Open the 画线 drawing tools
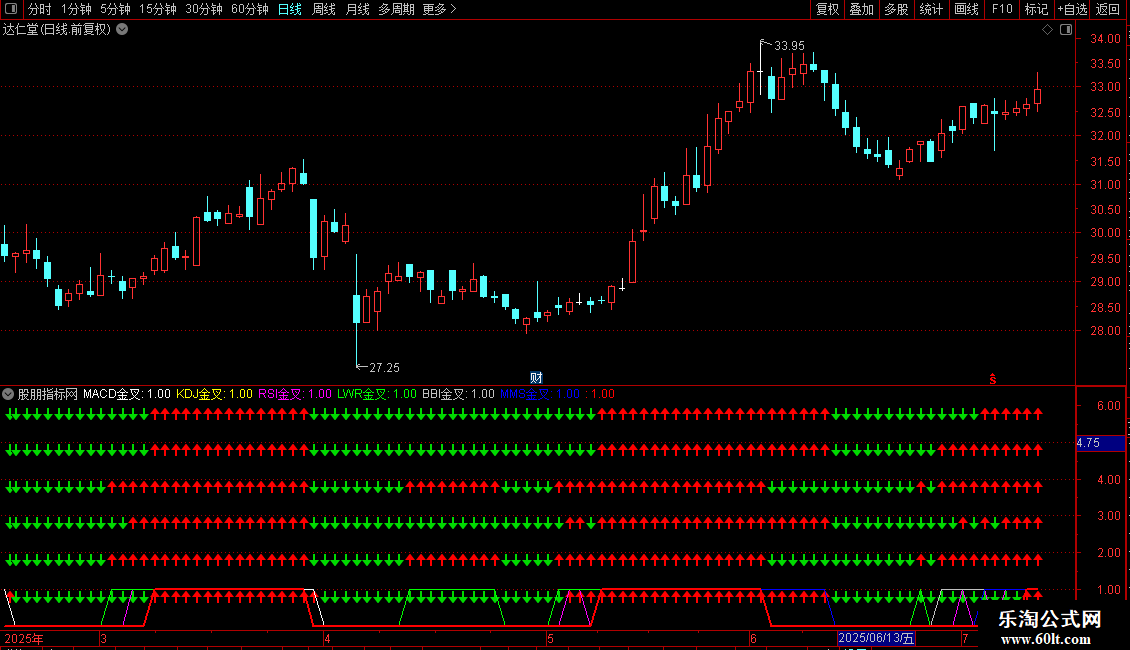 click(x=966, y=9)
